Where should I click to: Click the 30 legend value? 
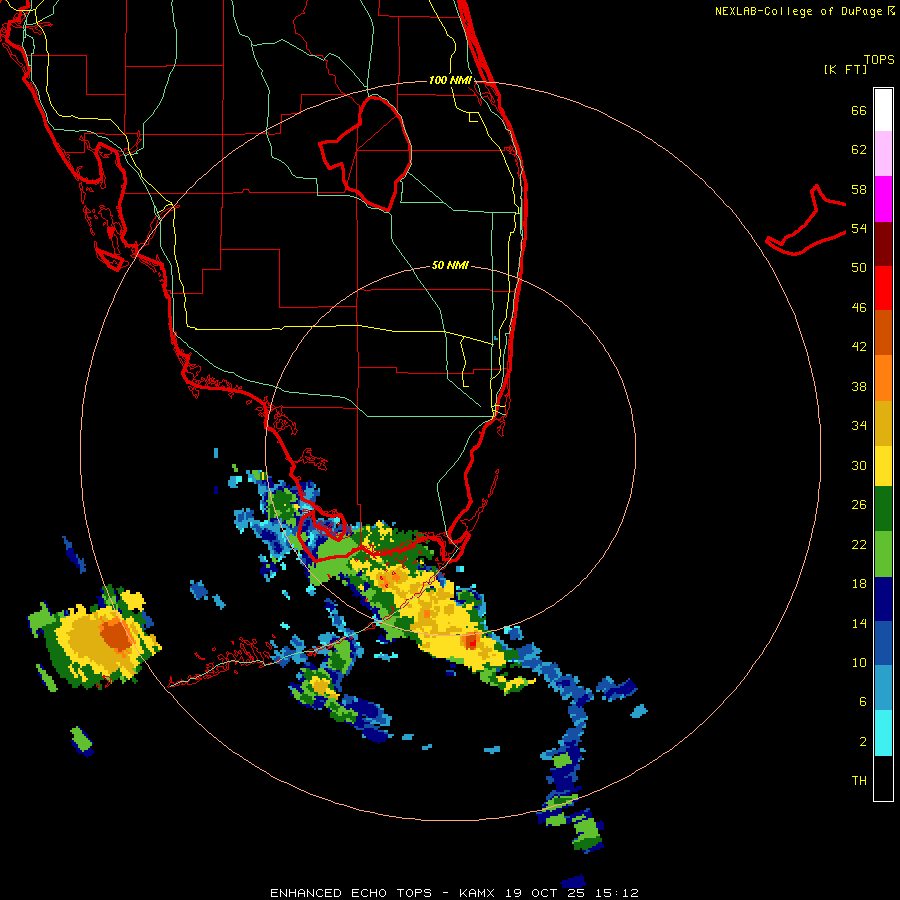click(859, 465)
